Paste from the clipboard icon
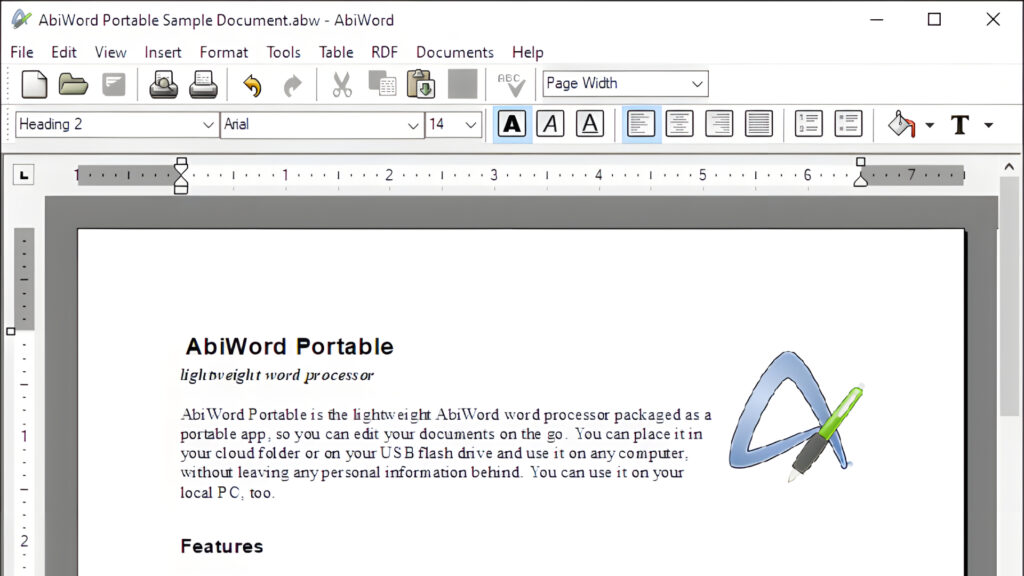Viewport: 1024px width, 576px height. click(421, 84)
